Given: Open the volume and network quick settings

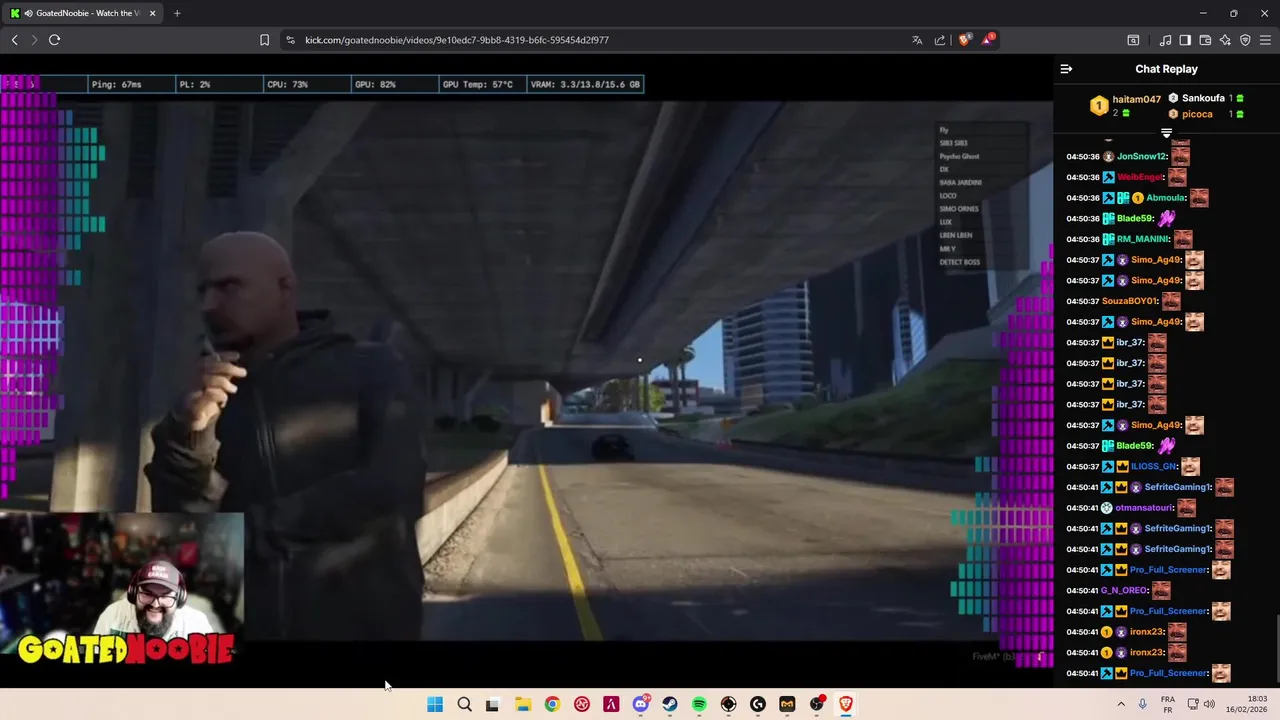Looking at the screenshot, I should [x=1200, y=705].
